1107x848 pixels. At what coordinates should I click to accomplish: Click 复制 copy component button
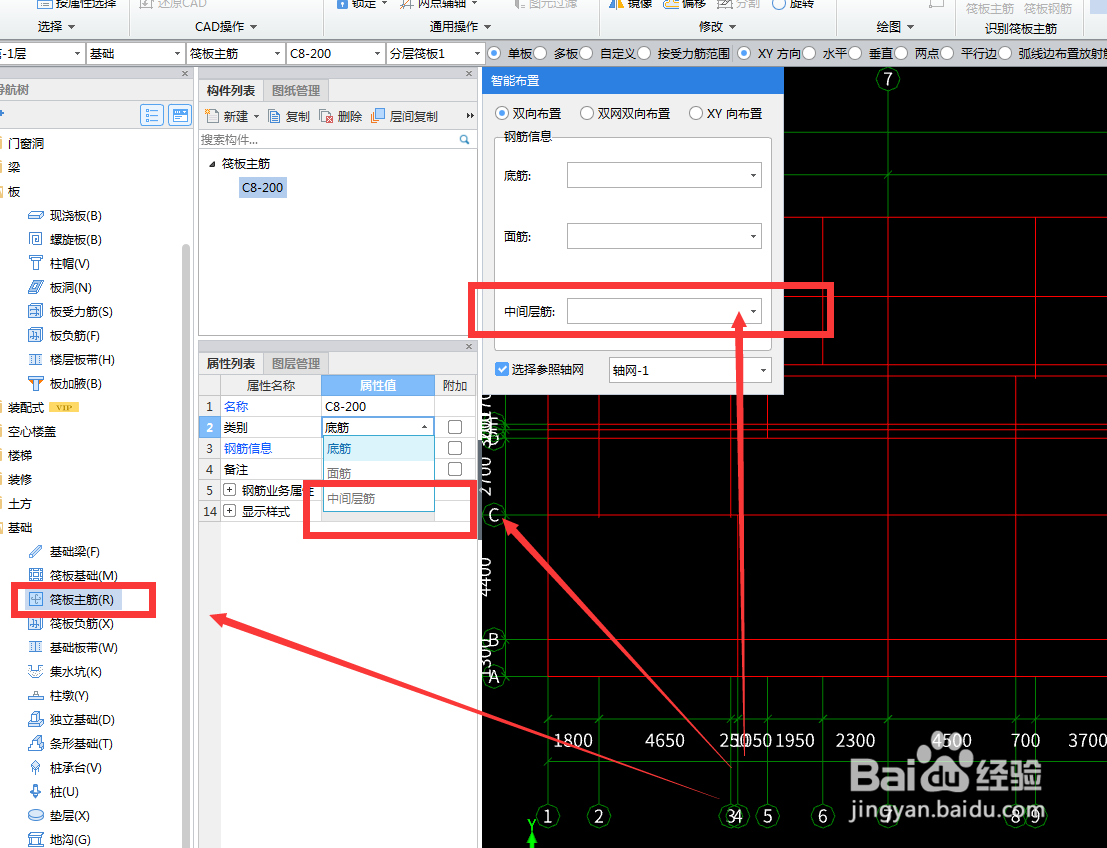[289, 117]
